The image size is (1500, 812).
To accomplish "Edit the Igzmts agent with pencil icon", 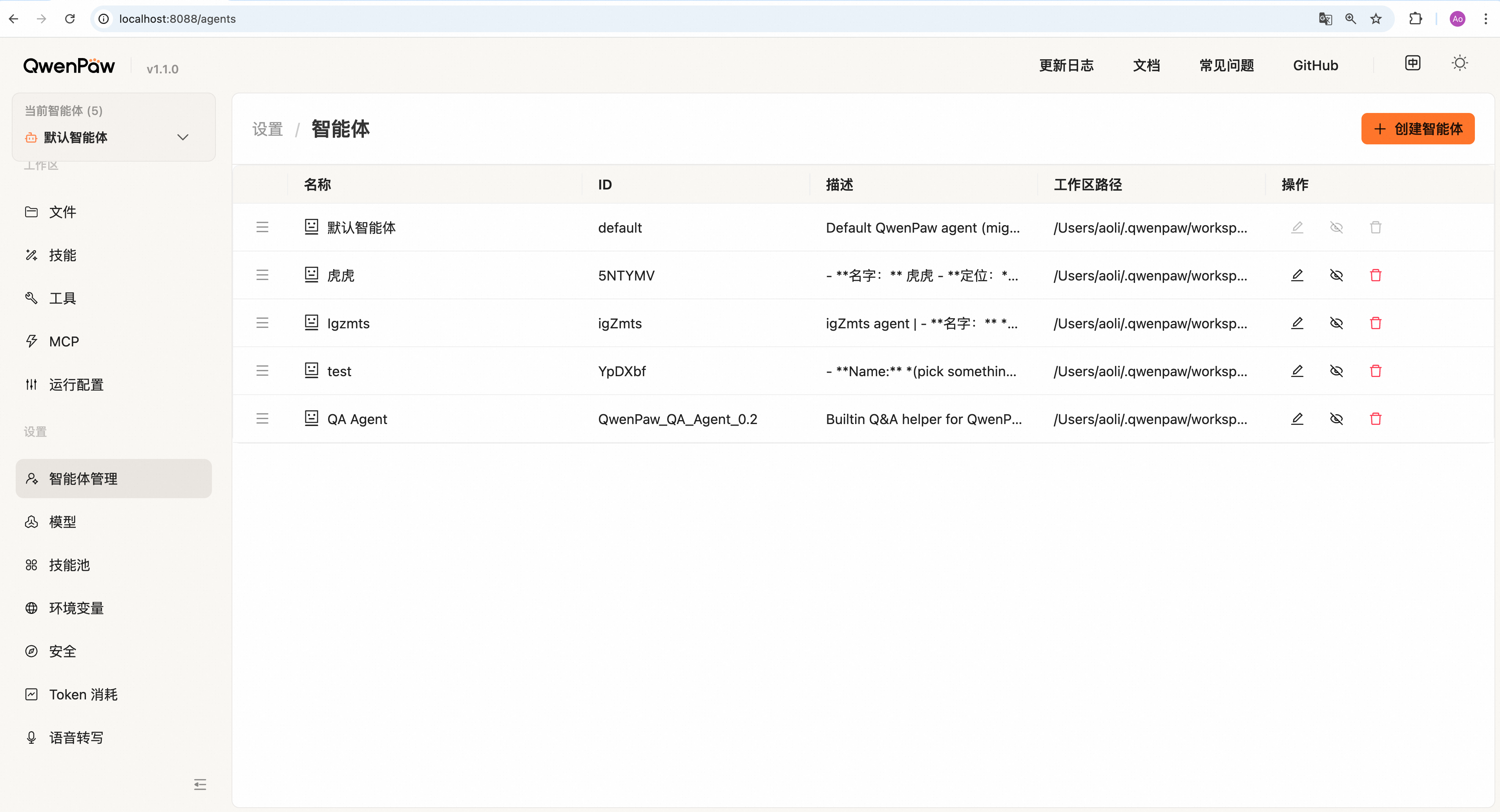I will point(1297,322).
